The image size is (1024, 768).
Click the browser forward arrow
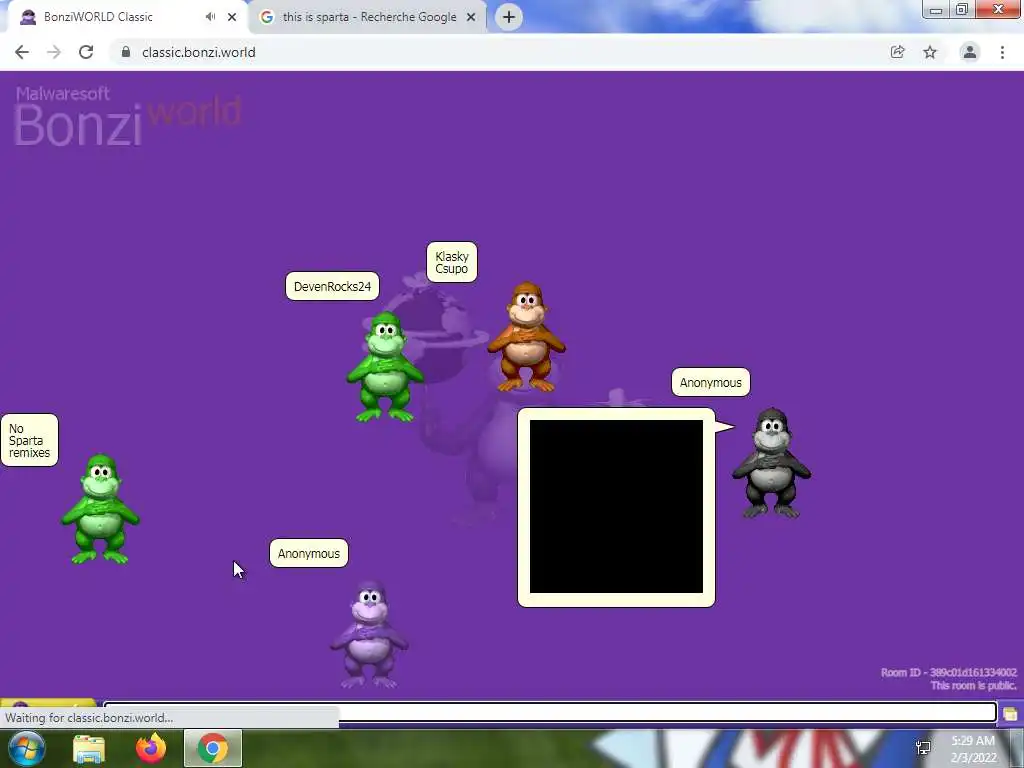pos(54,52)
